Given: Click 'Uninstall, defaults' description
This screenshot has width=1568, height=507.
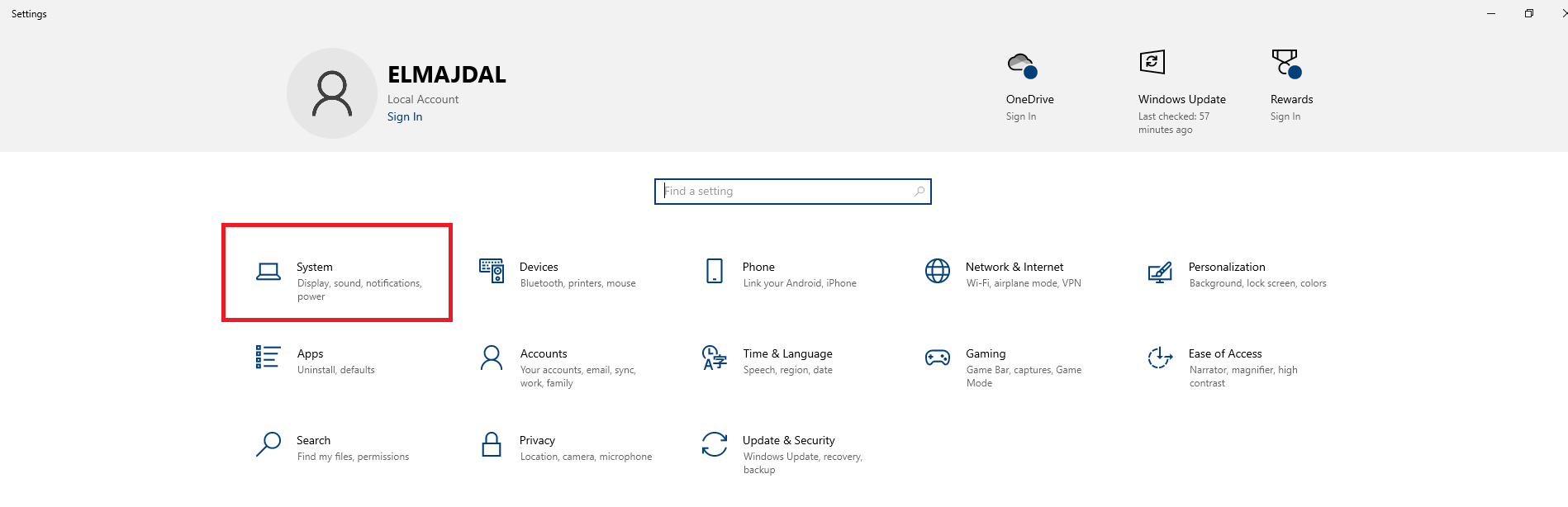Looking at the screenshot, I should [x=336, y=370].
